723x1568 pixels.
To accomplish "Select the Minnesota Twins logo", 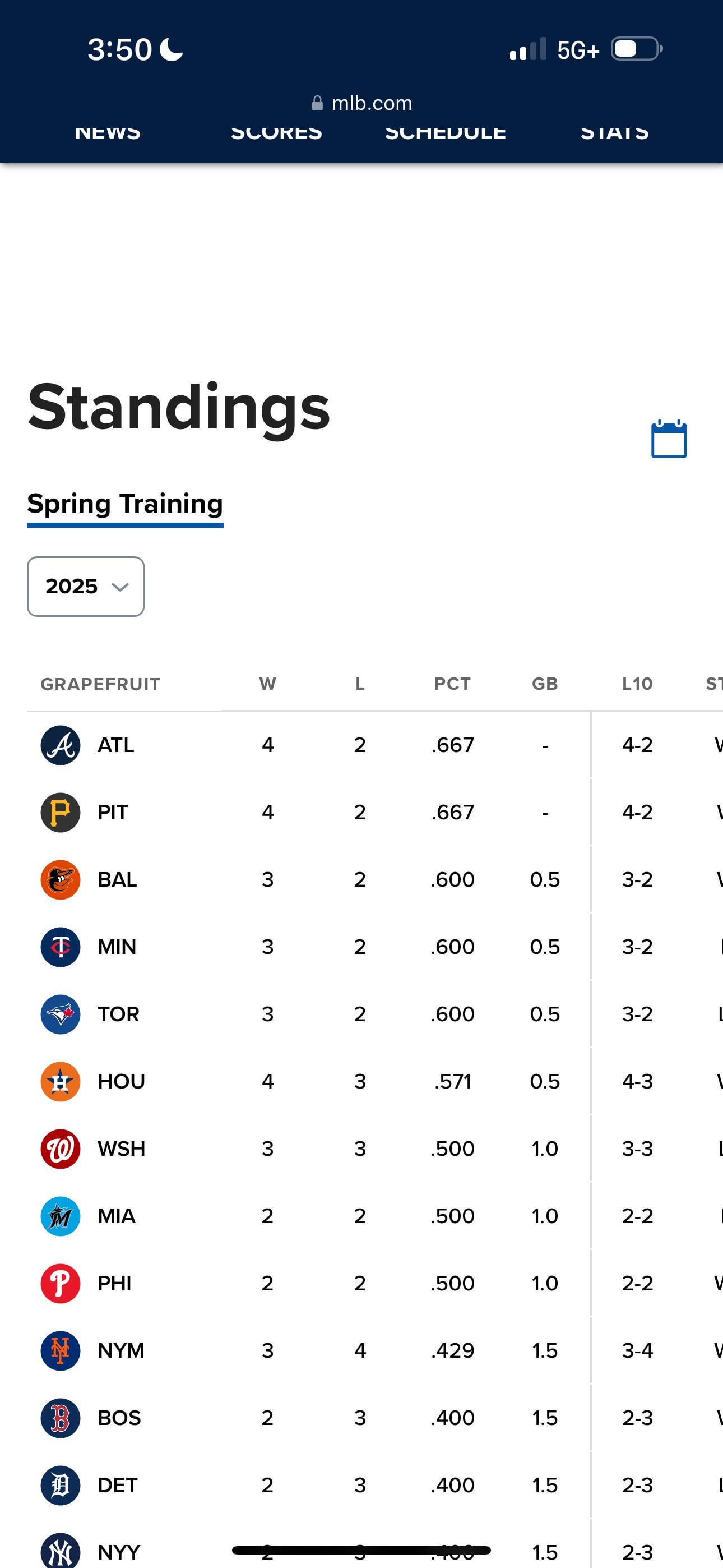I will pos(61,947).
